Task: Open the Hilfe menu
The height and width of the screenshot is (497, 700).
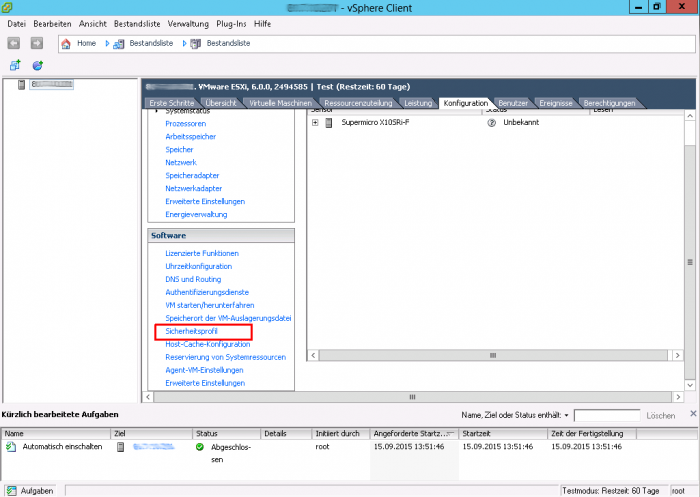Action: (x=262, y=24)
